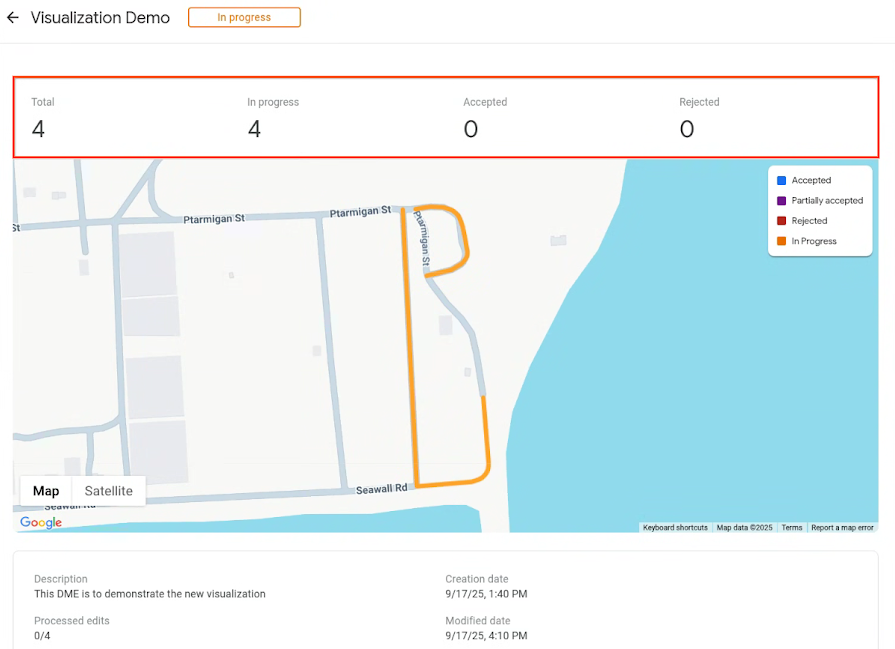
Task: Click the In progress status badge
Action: (x=244, y=17)
